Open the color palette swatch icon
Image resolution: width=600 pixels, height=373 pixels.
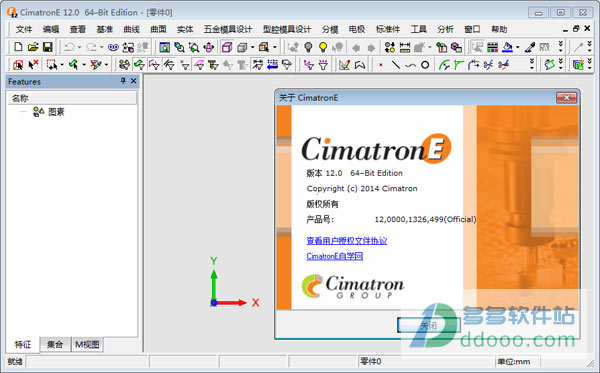492,47
